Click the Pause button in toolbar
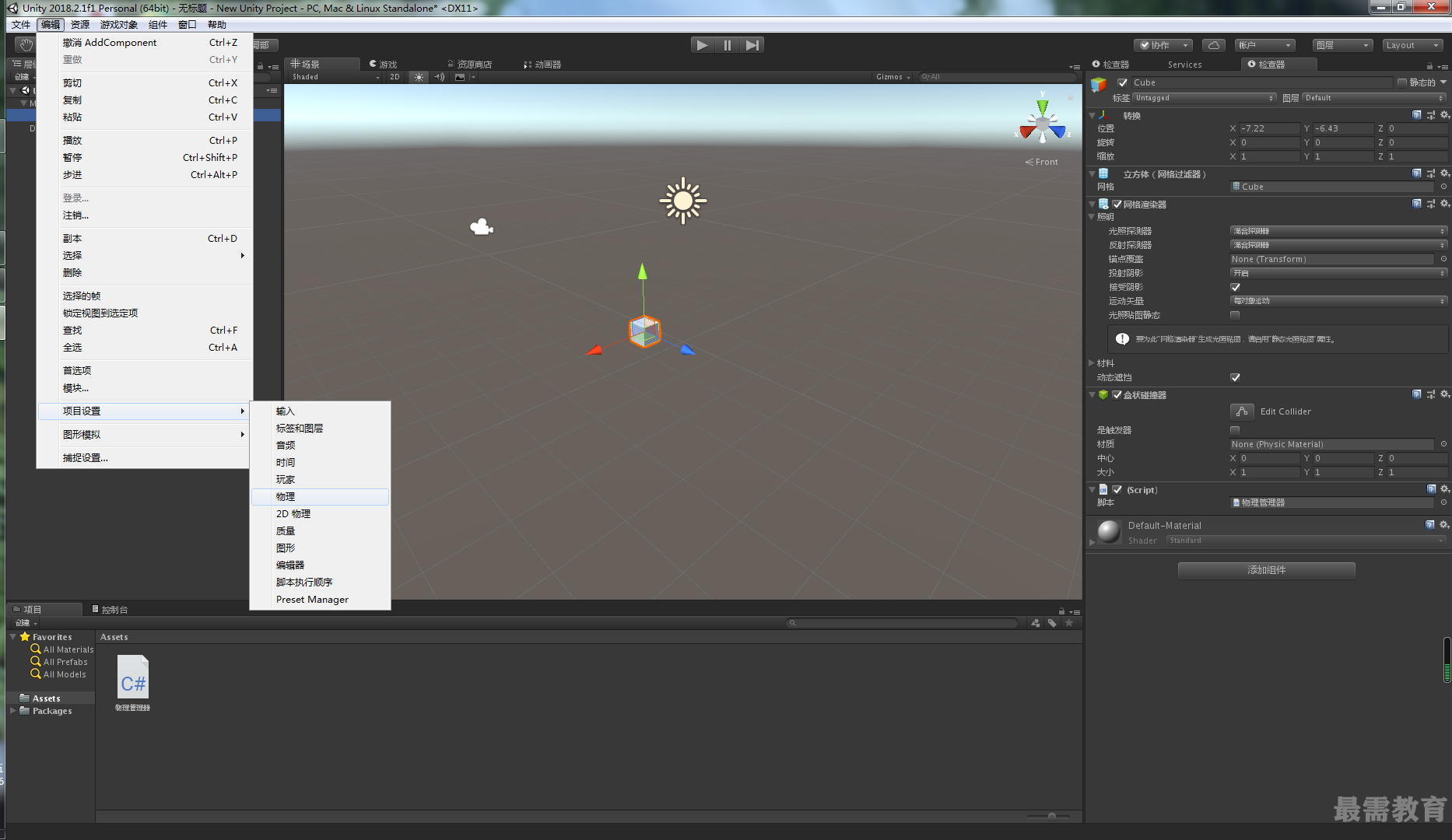This screenshot has width=1452, height=840. pyautogui.click(x=727, y=45)
